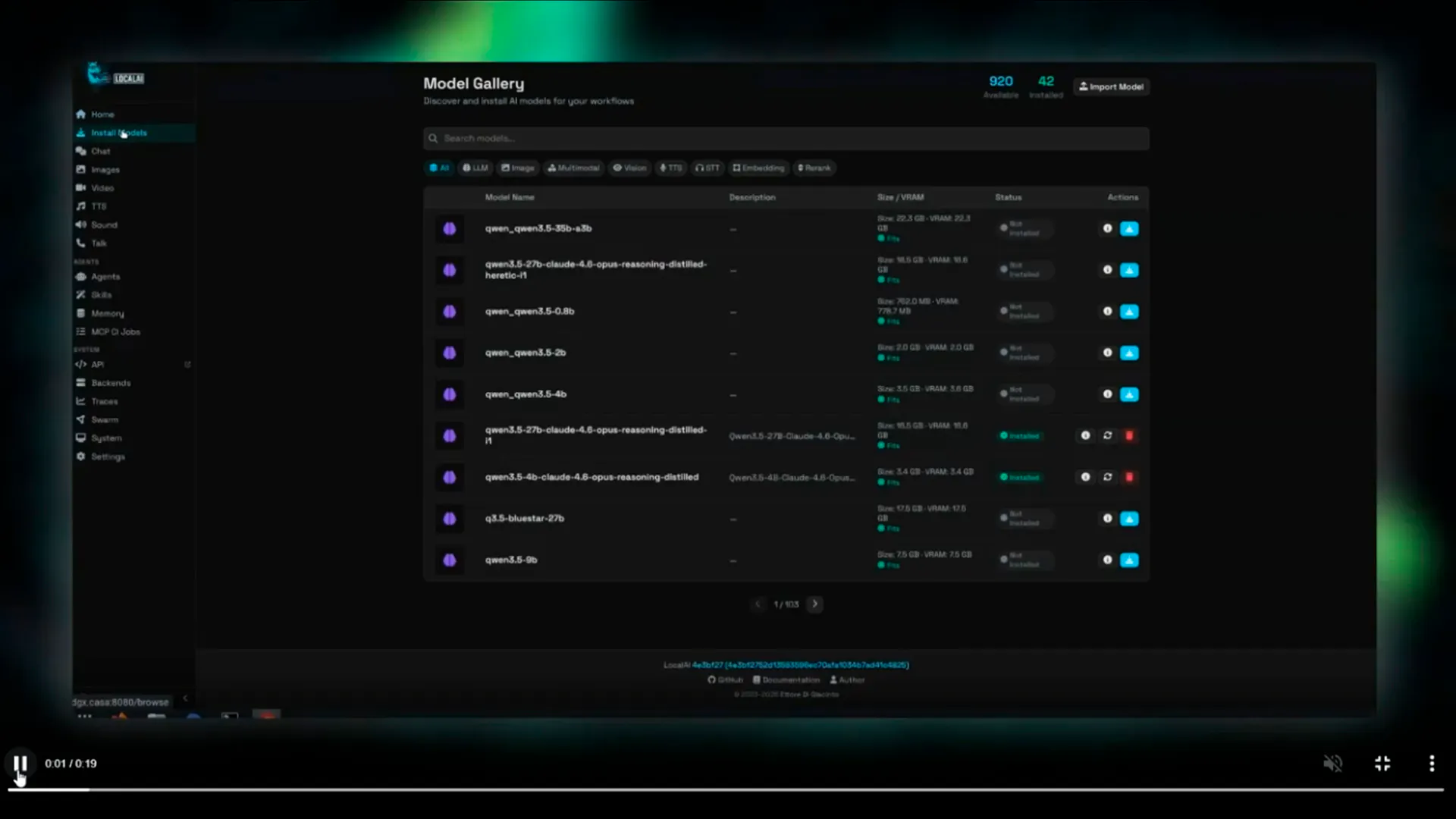Click the Status column header

click(1008, 198)
